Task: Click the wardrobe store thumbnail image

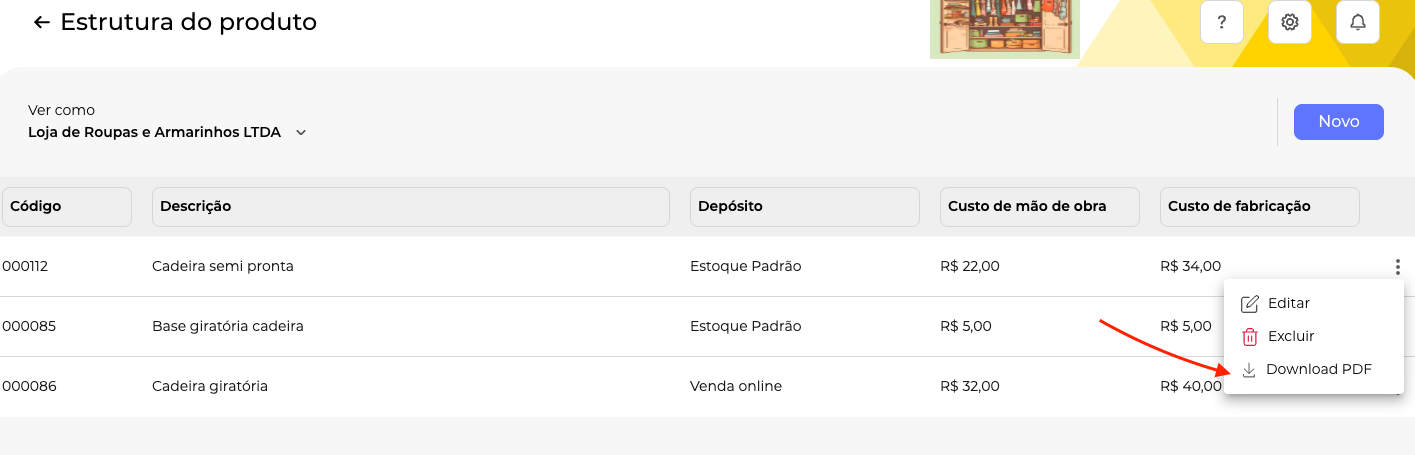Action: [1004, 28]
